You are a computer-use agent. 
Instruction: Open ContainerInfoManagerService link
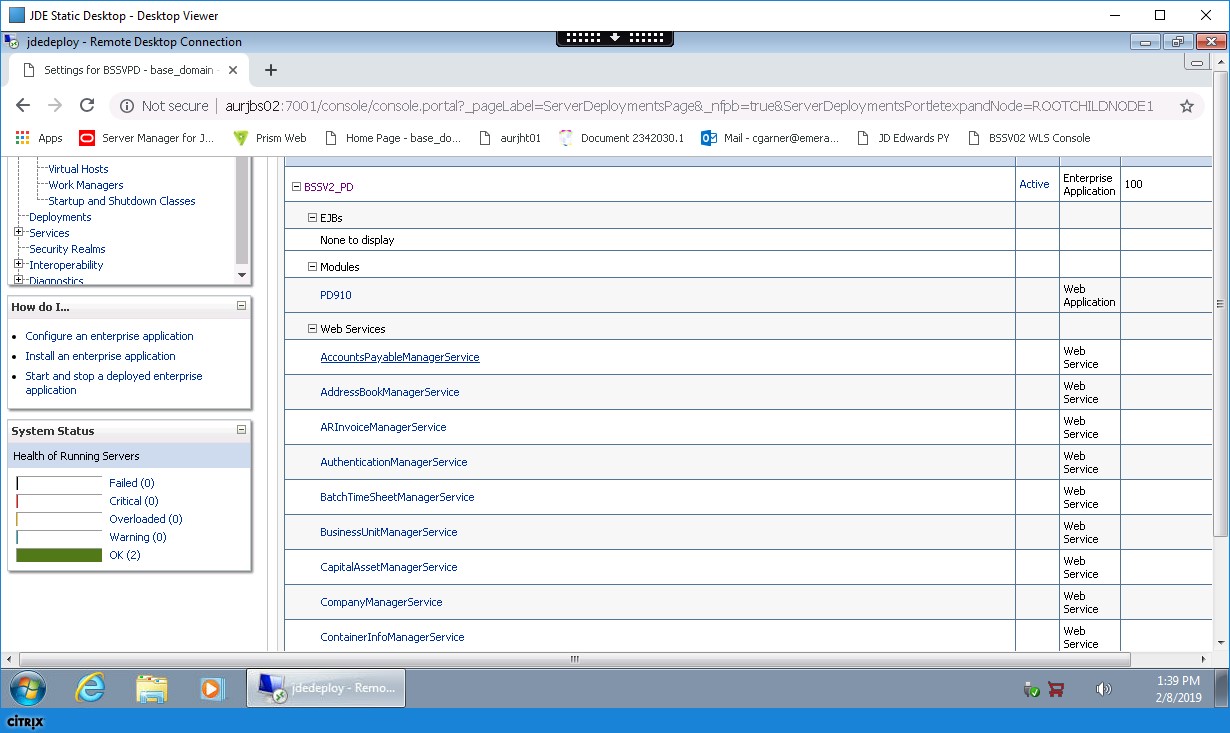pyautogui.click(x=392, y=637)
